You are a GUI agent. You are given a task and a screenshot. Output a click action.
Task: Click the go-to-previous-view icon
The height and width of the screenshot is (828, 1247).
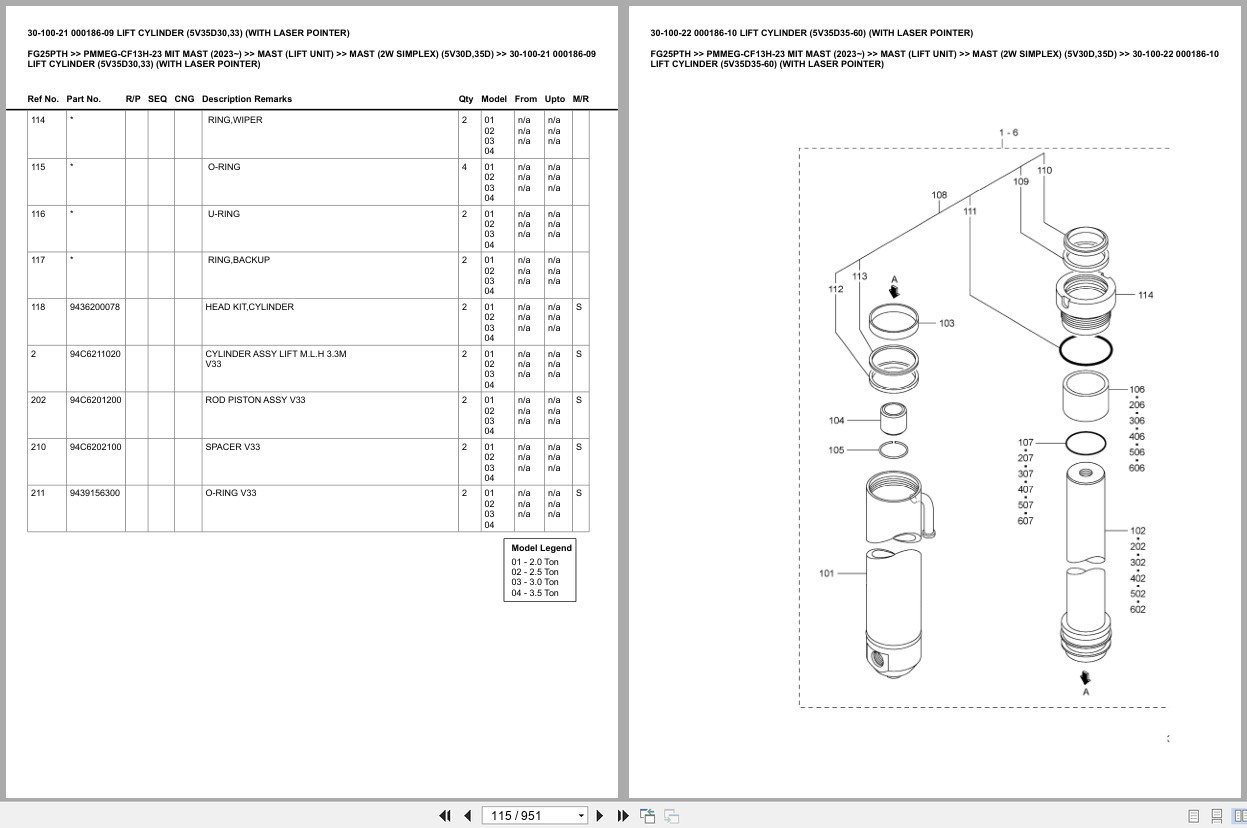click(647, 815)
